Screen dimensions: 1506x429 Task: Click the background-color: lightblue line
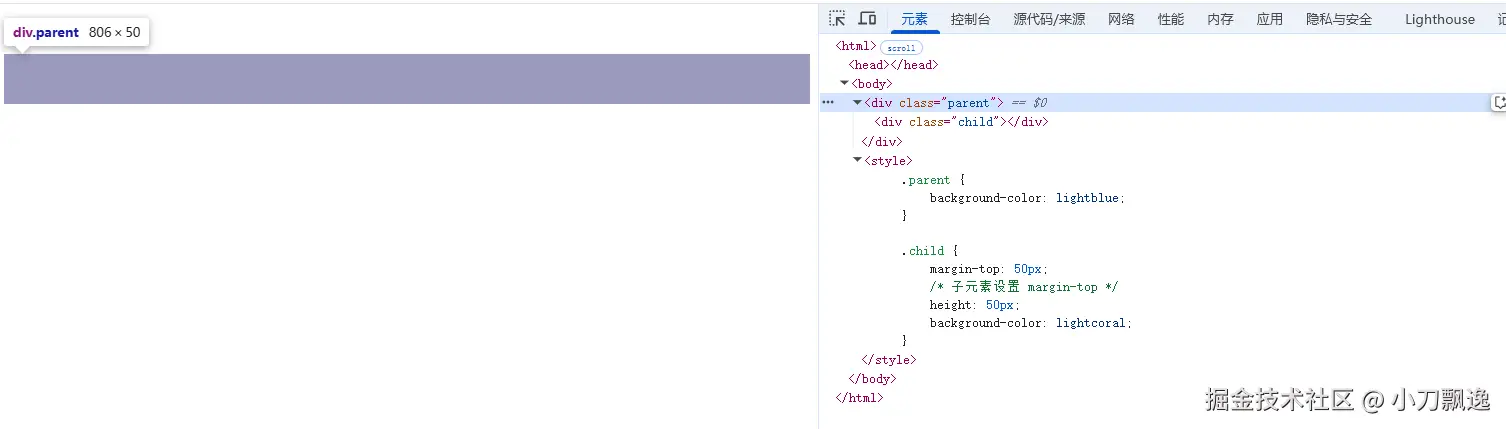(x=1027, y=198)
